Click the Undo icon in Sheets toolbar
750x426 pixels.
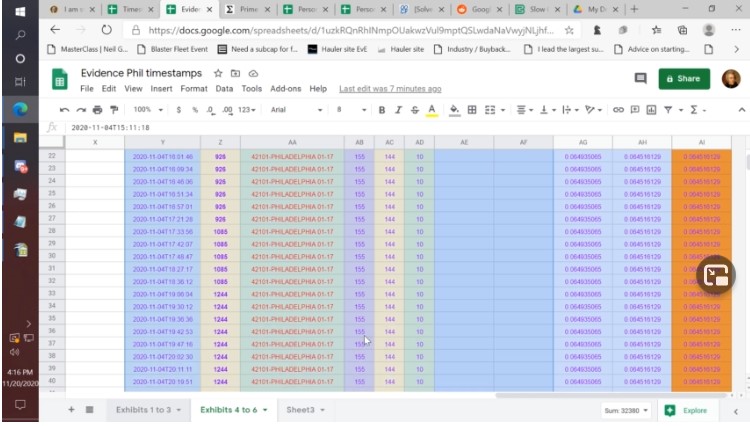pyautogui.click(x=64, y=110)
